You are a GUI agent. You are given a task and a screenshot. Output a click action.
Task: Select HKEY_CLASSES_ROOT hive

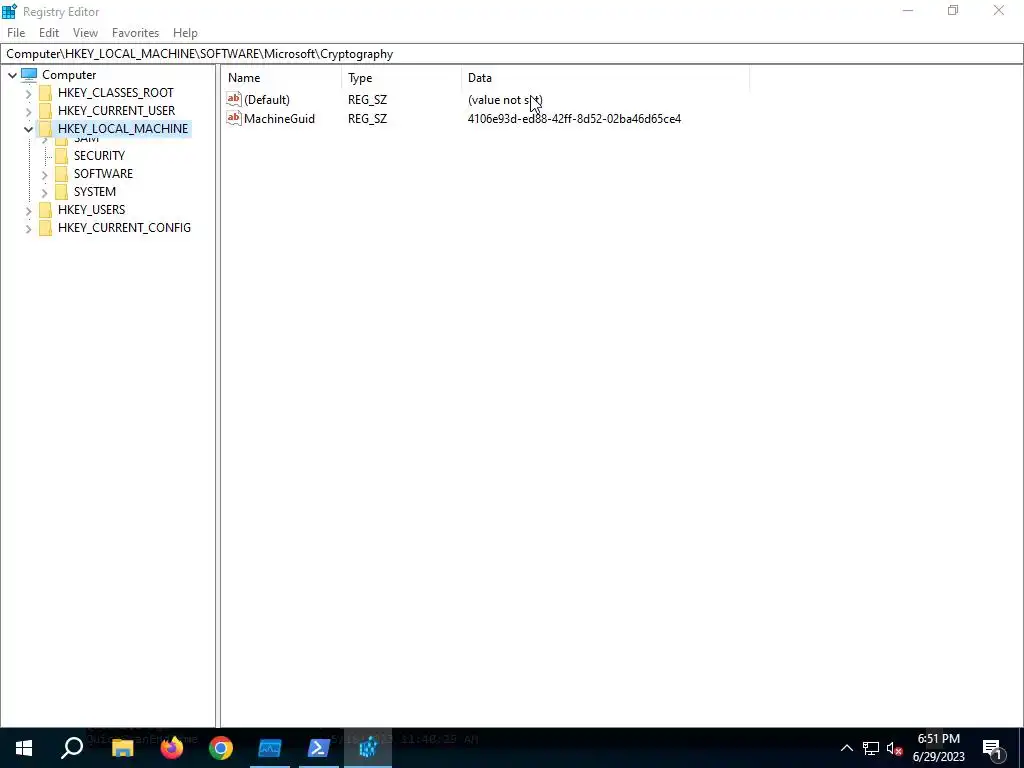(x=116, y=93)
